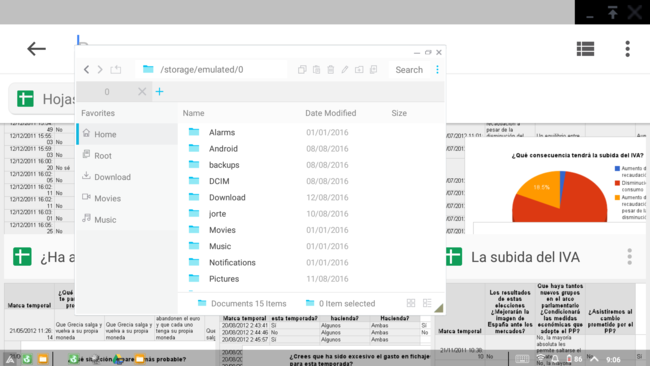650x366 pixels.
Task: Click the copy icon in file manager toolbar
Action: point(302,70)
